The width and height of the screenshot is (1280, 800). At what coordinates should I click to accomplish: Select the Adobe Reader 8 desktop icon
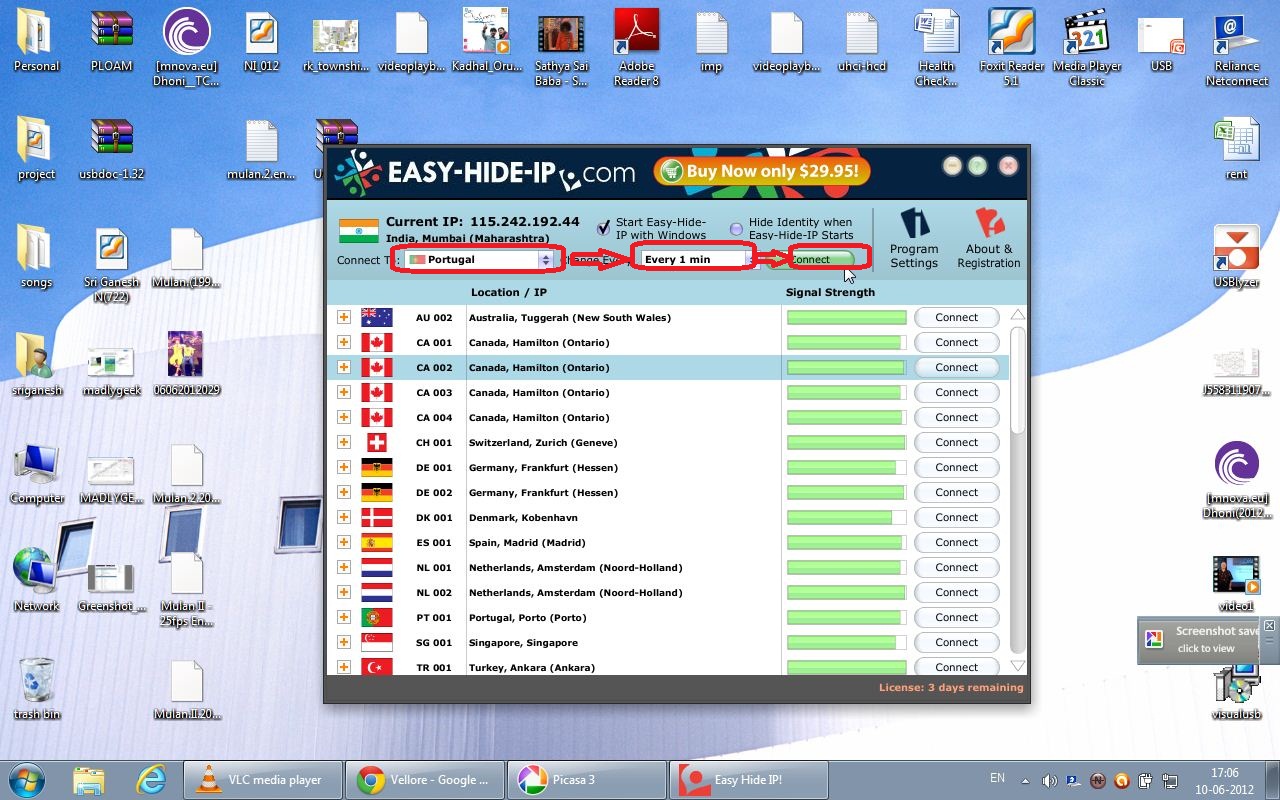(637, 47)
